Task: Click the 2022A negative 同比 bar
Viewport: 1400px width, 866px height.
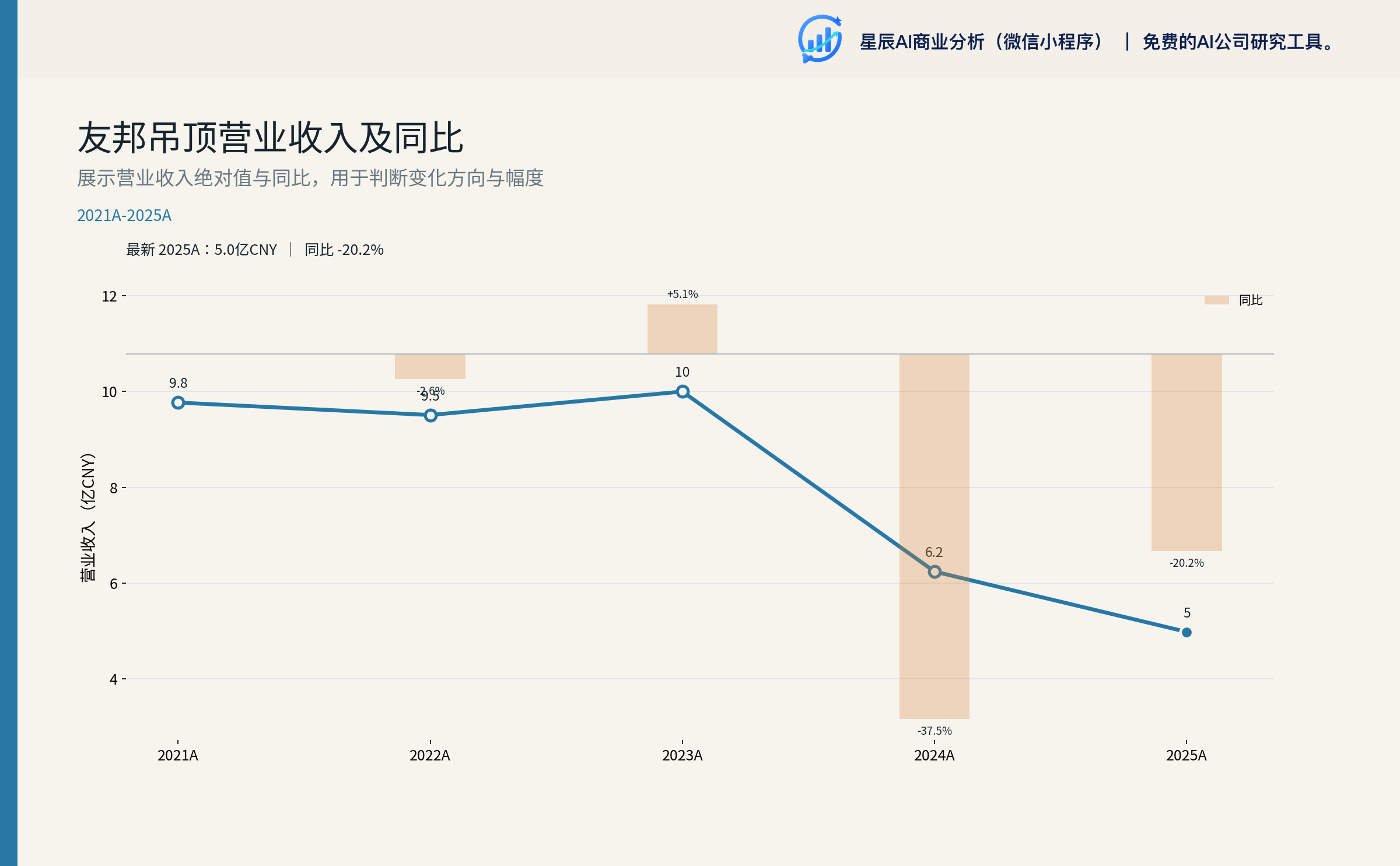Action: coord(430,366)
